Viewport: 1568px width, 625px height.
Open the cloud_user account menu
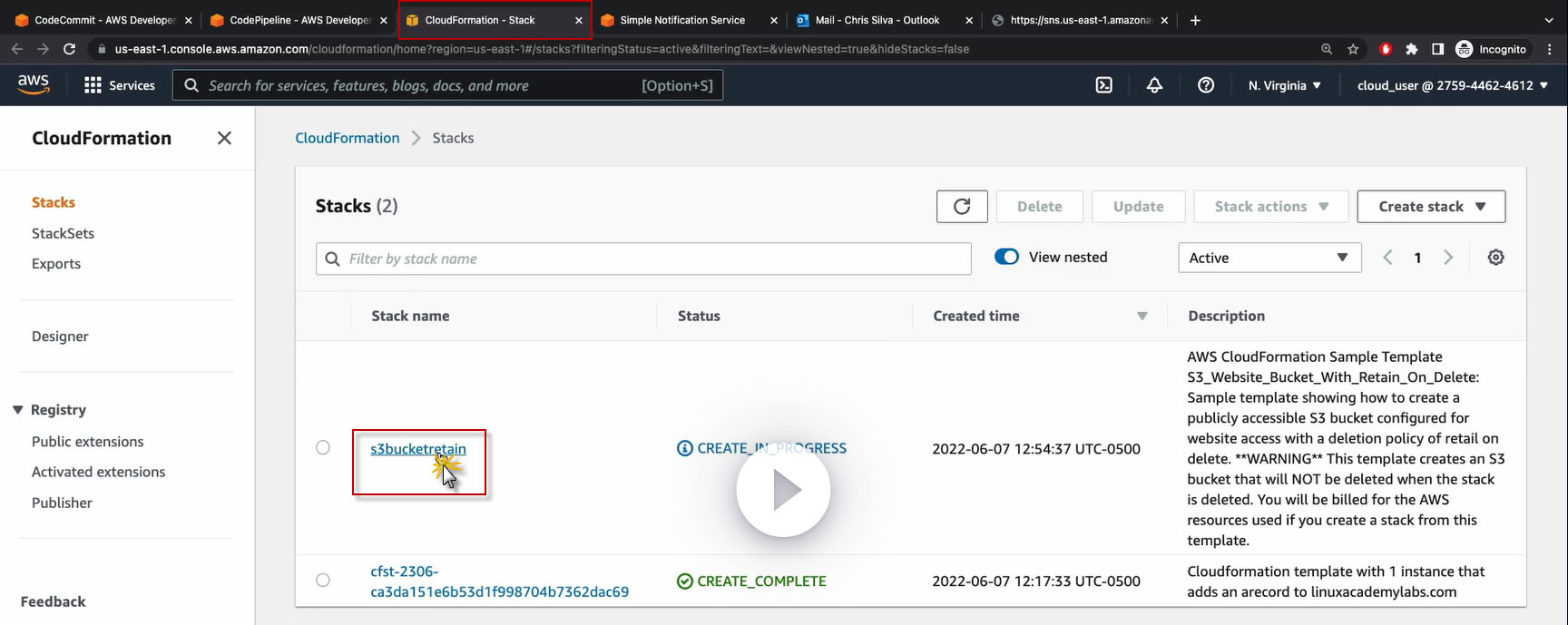pos(1453,85)
